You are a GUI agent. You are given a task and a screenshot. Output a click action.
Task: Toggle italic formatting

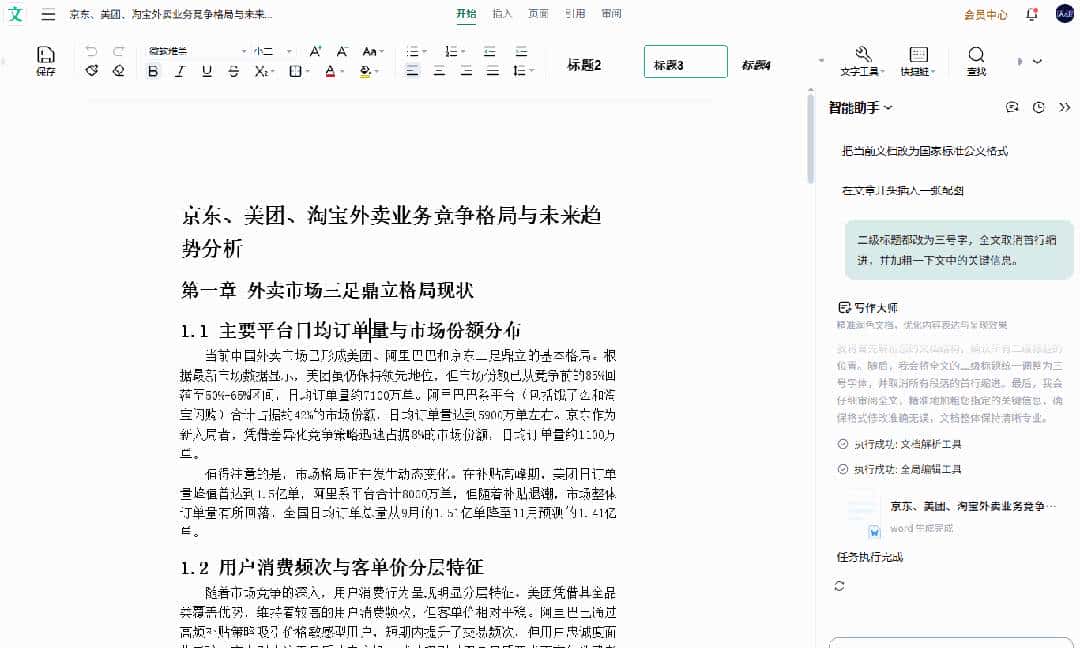[x=179, y=72]
